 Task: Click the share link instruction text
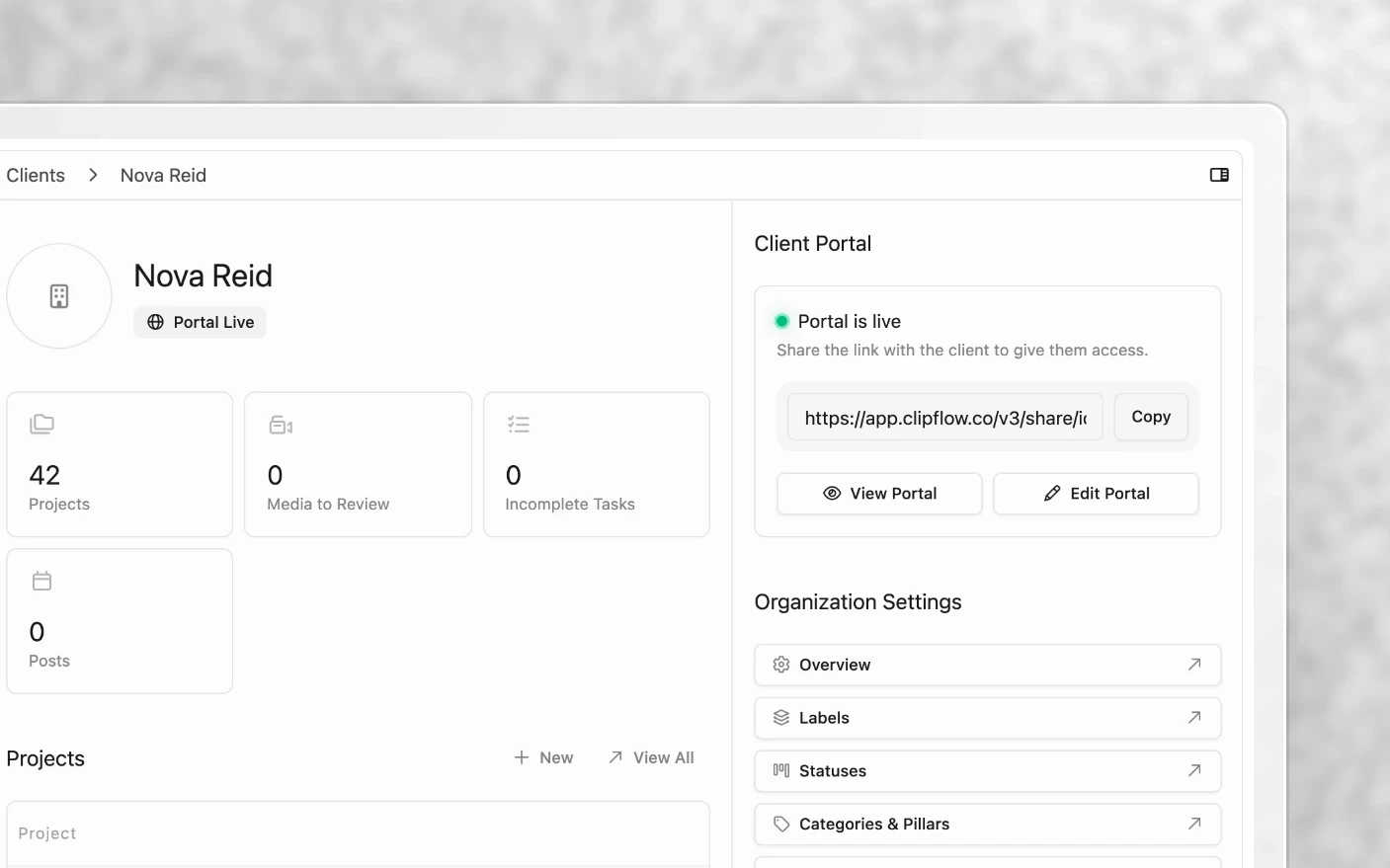tap(962, 351)
